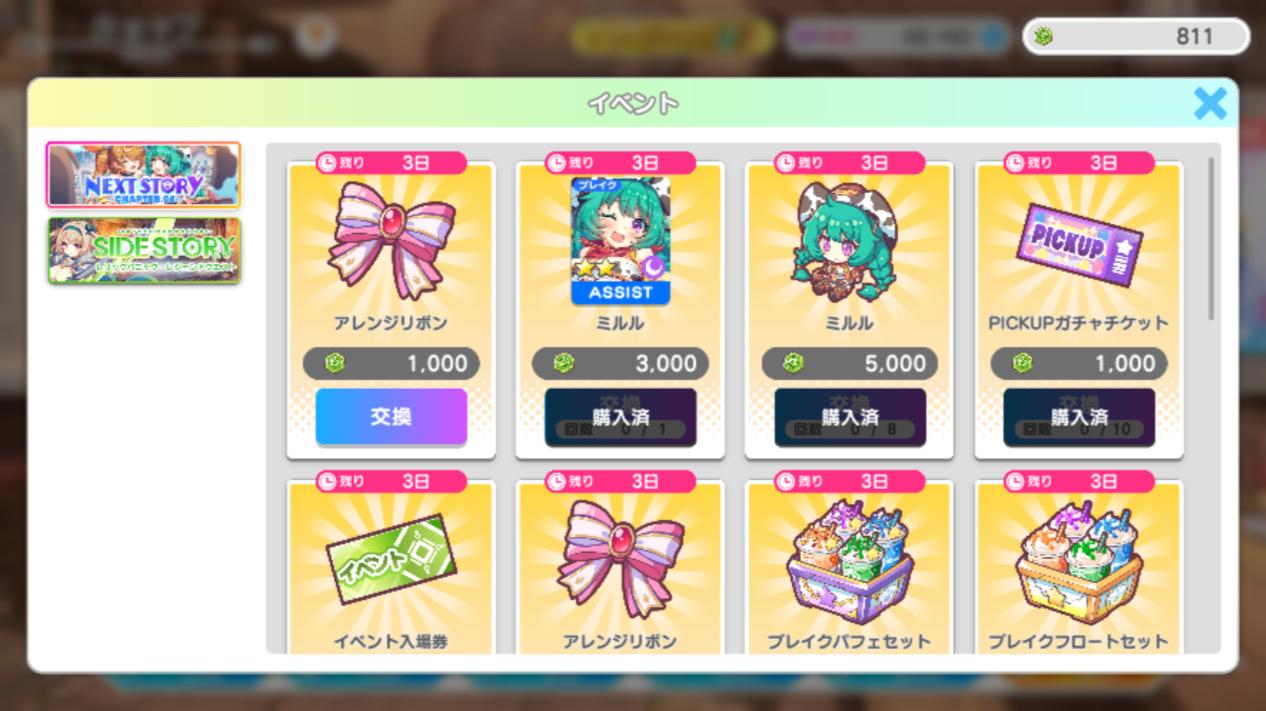Select the purple PICKUP gacha ticket icon
The width and height of the screenshot is (1266, 711).
(x=1079, y=245)
